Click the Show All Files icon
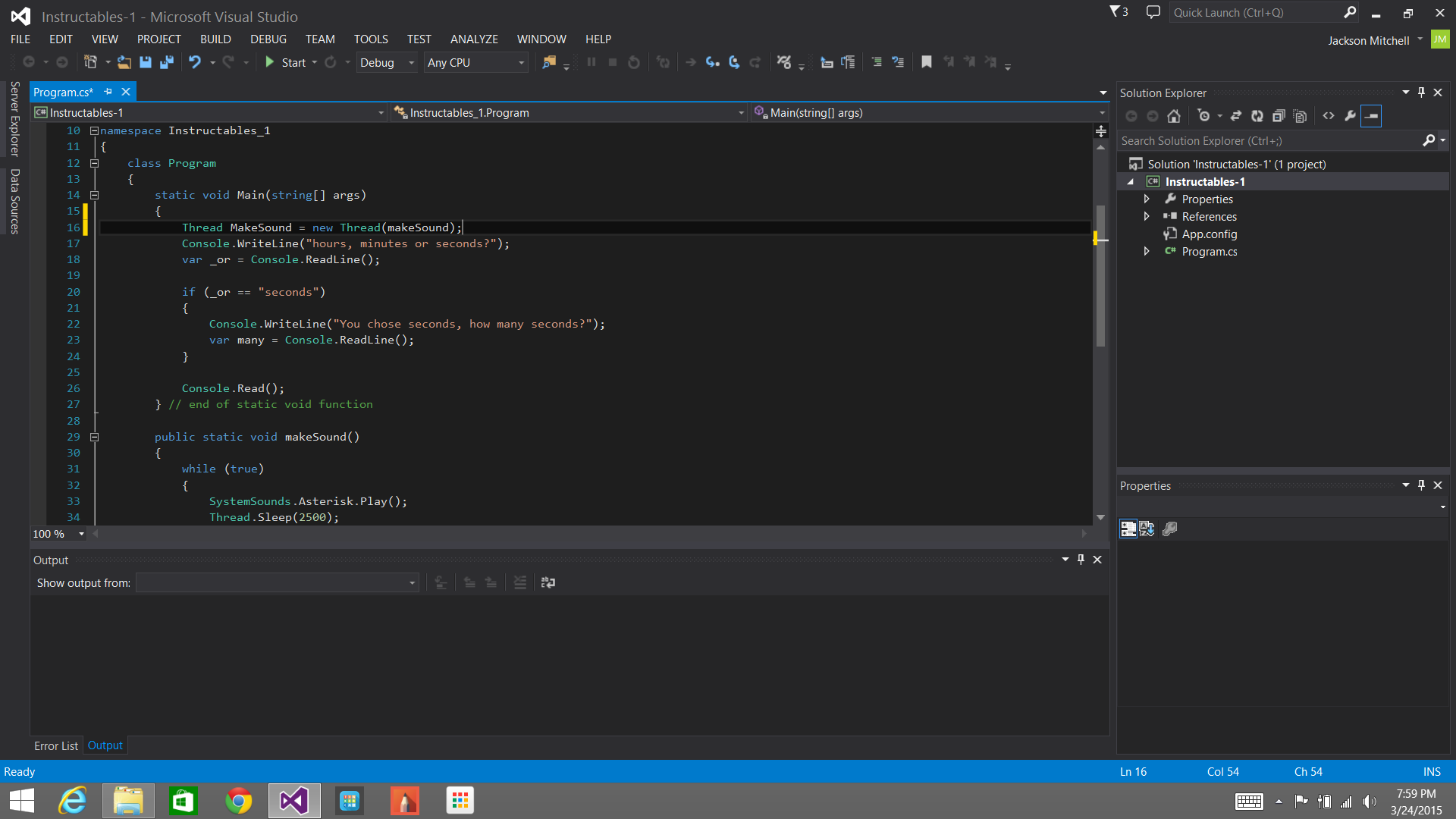The width and height of the screenshot is (1456, 819). coord(1300,116)
